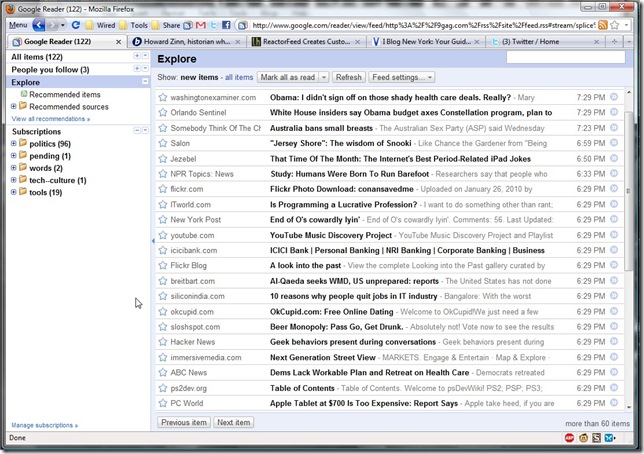Open Manage subscriptions link
Image resolution: width=644 pixels, height=454 pixels.
pos(44,425)
